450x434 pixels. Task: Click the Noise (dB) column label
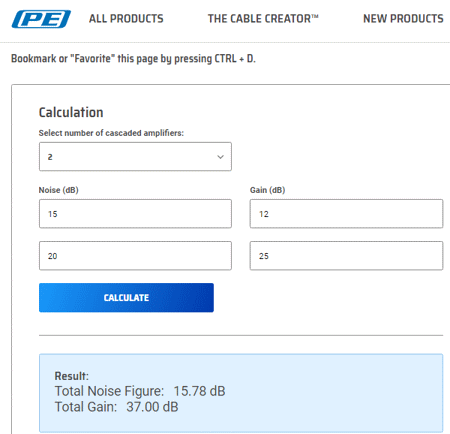click(x=59, y=190)
